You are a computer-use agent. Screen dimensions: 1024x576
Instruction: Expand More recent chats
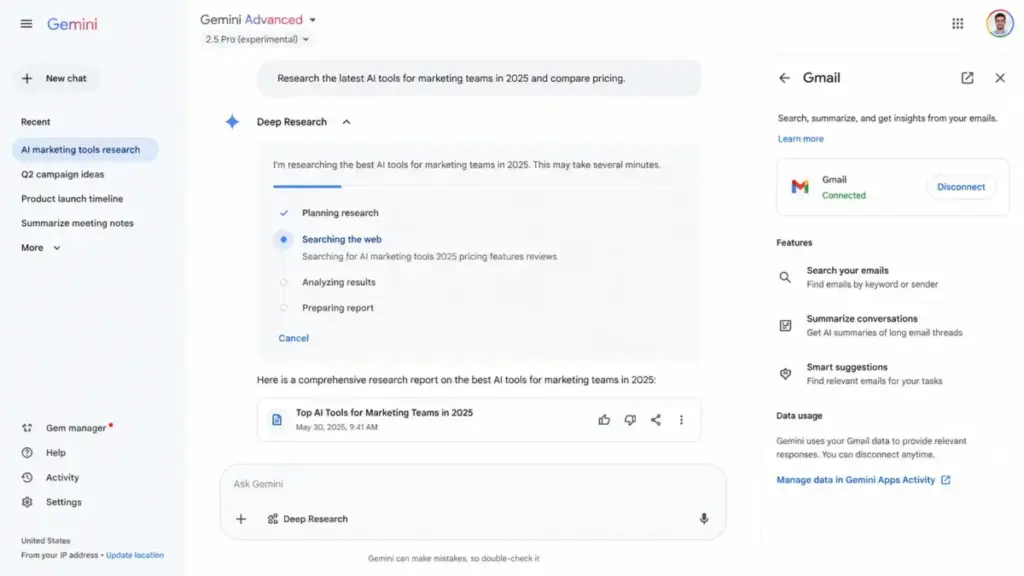[40, 248]
